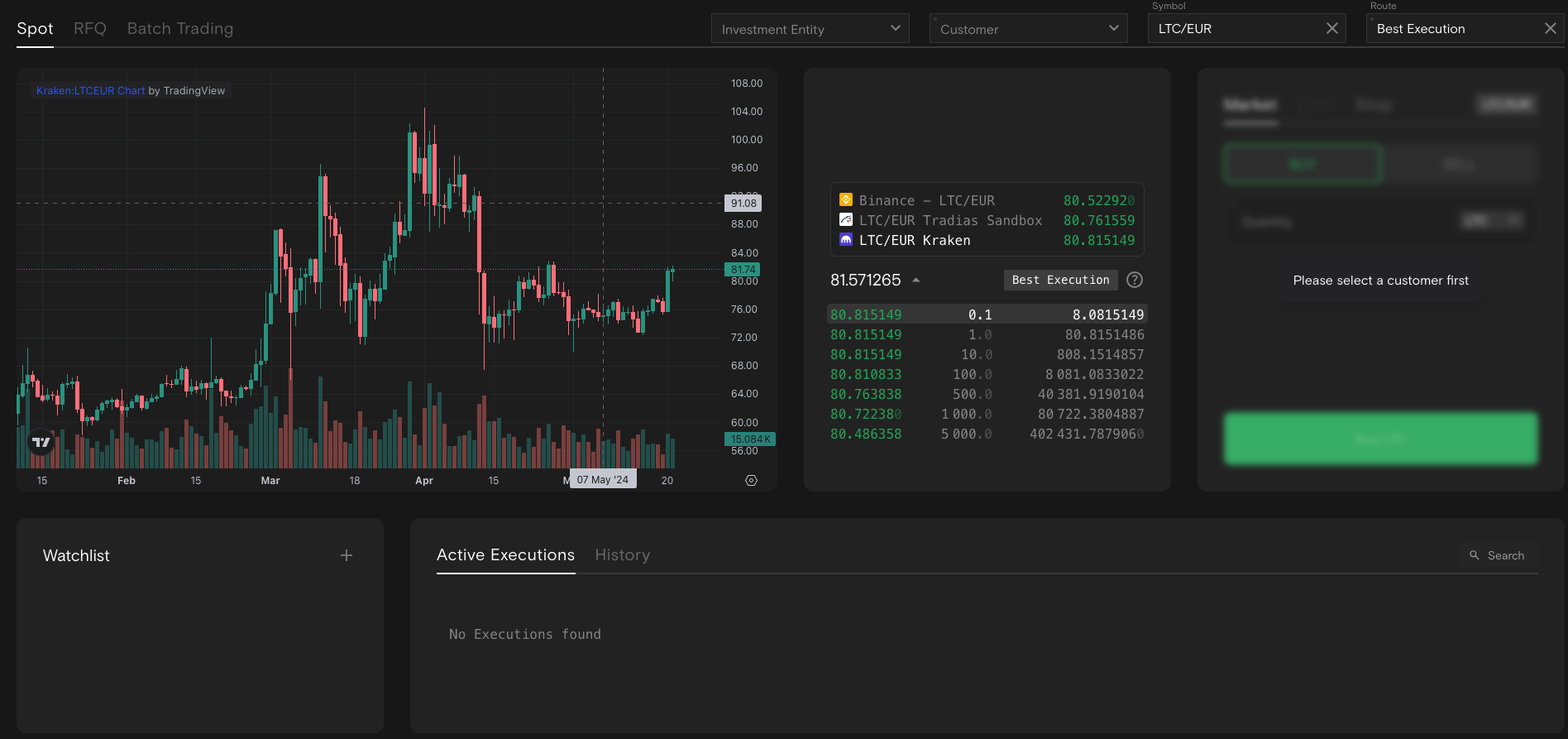This screenshot has width=1568, height=739.
Task: Toggle the arrow next to price 81.571265
Action: tap(916, 281)
